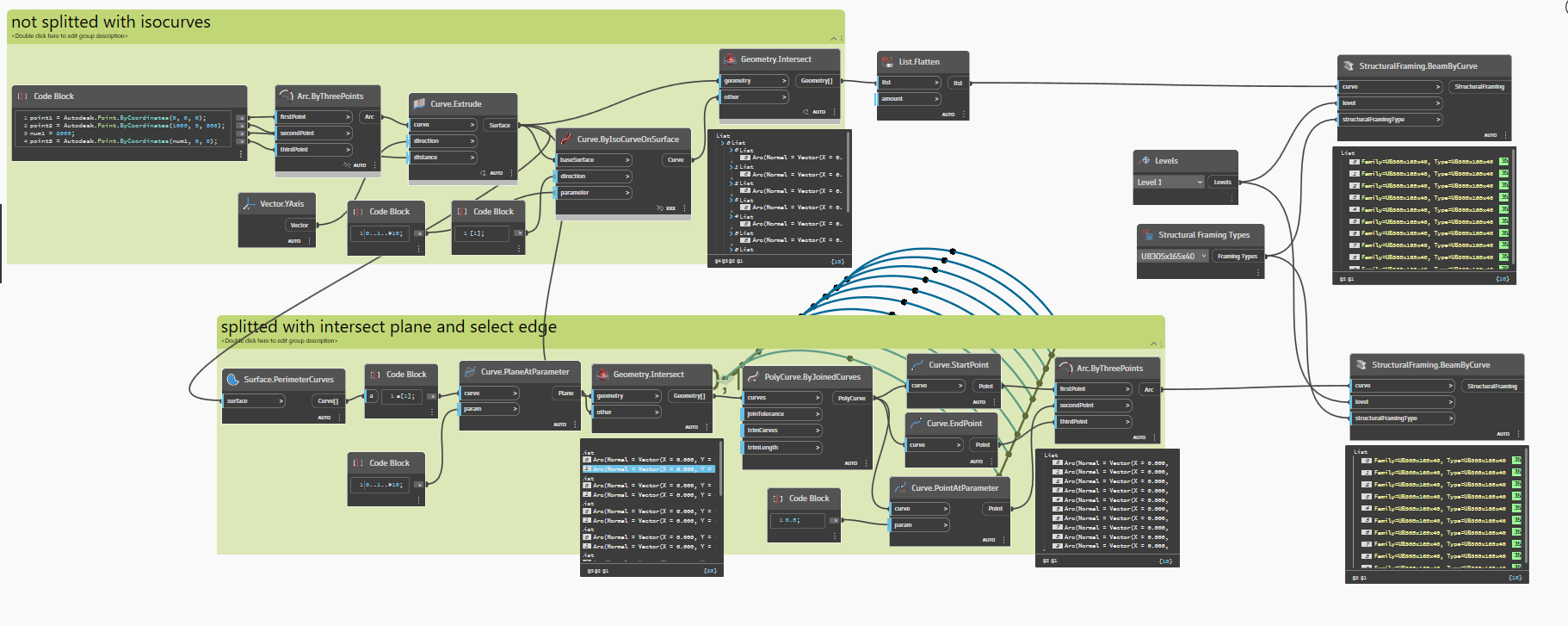Image resolution: width=1568 pixels, height=626 pixels.
Task: Click the Surface.PerimeterCurves node icon
Action: (x=232, y=379)
